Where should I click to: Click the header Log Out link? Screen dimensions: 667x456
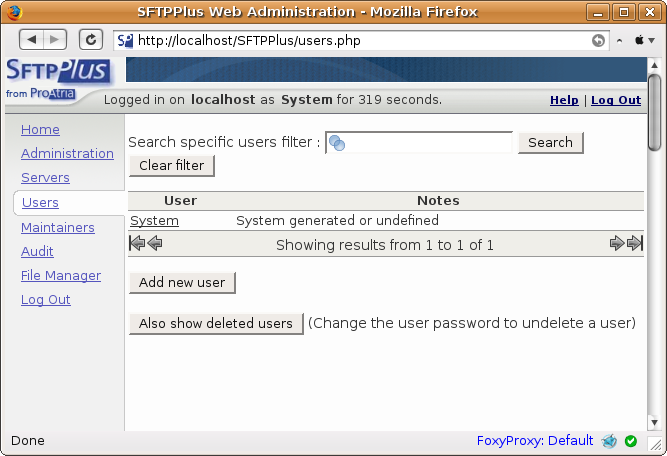click(616, 100)
